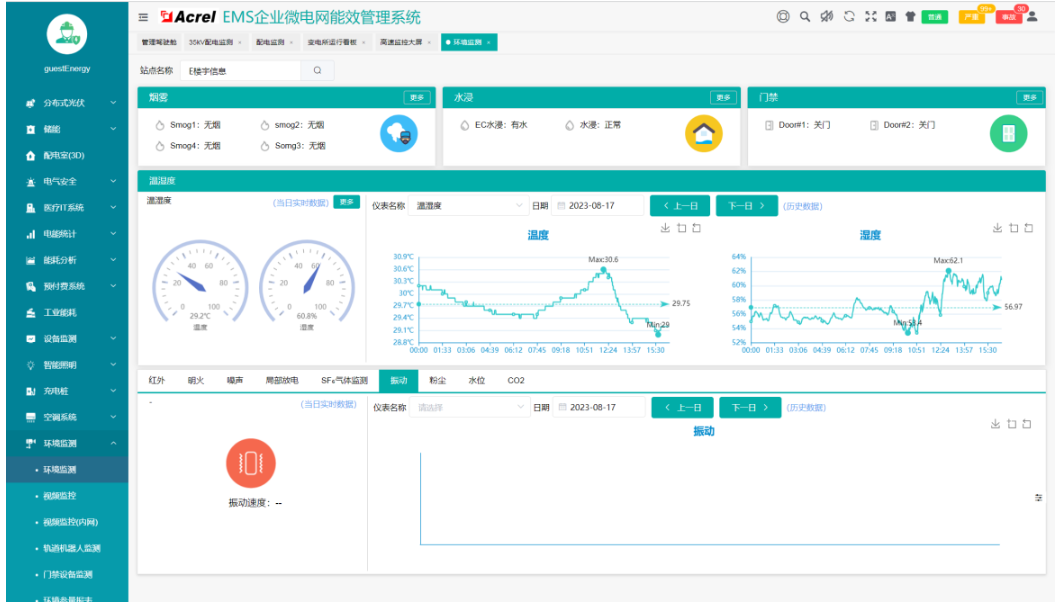The image size is (1055, 607).
Task: Expand the 医疗IT系统 sidebar menu
Action: (67, 208)
